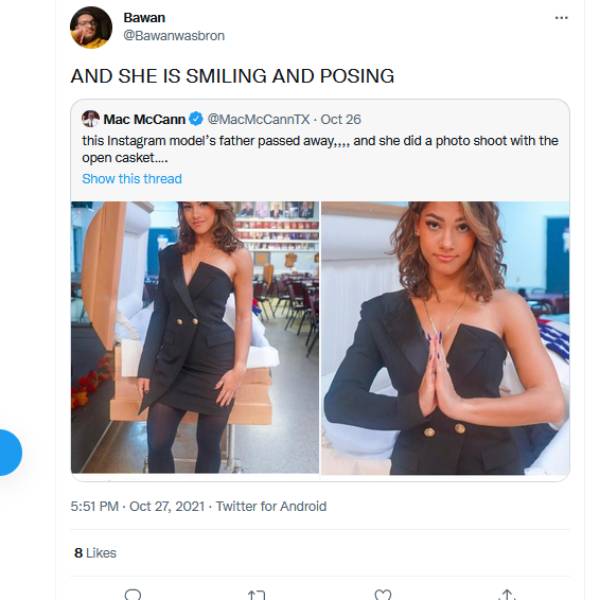The image size is (600, 600).
Task: Click the Bawan display name
Action: pos(144,17)
